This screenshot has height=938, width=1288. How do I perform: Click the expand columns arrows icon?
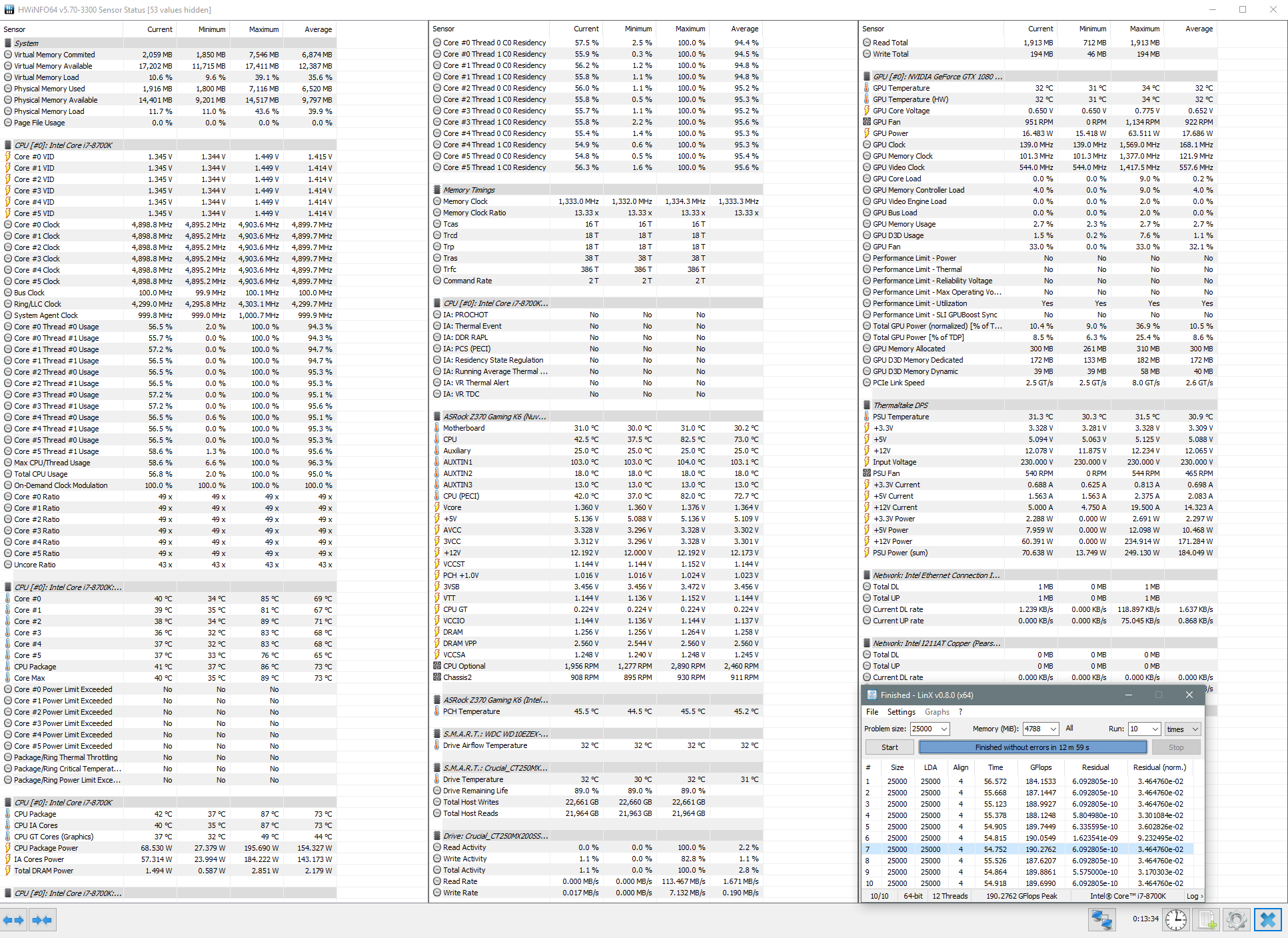pos(13,920)
